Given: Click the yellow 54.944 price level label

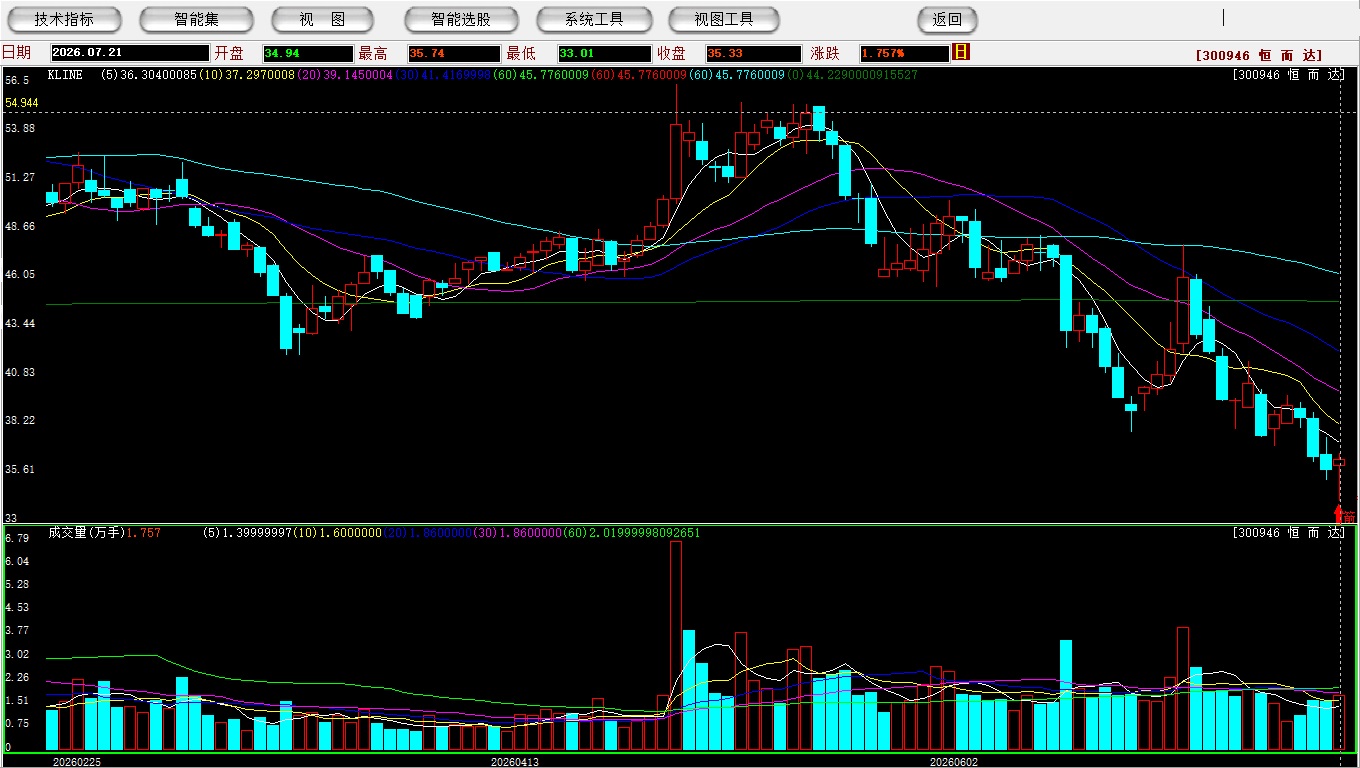Looking at the screenshot, I should 22,103.
